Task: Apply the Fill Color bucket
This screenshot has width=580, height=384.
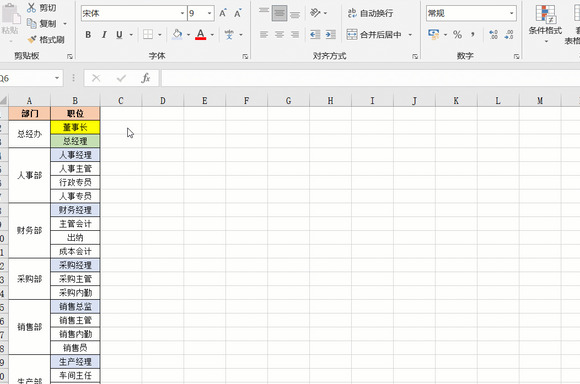Action: (x=177, y=34)
